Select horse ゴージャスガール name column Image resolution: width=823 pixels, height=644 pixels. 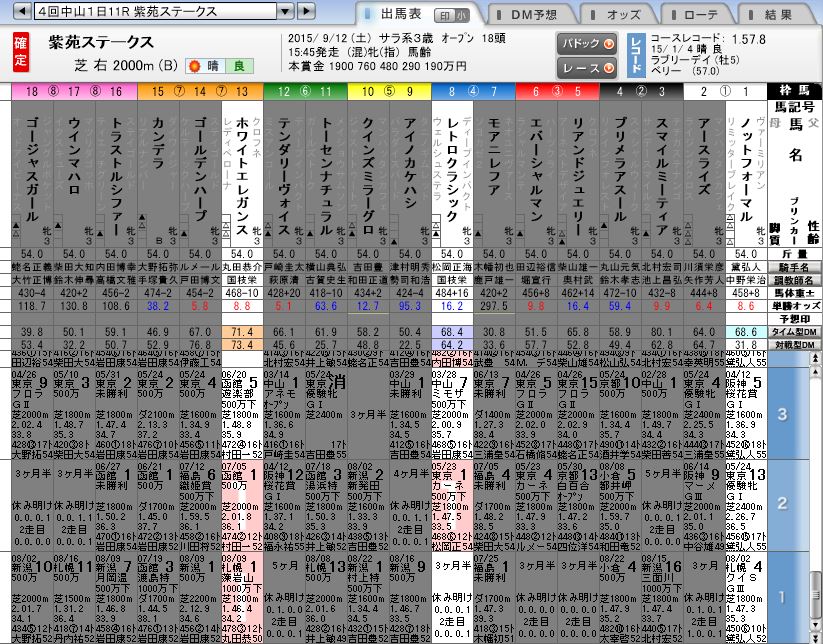(32, 168)
